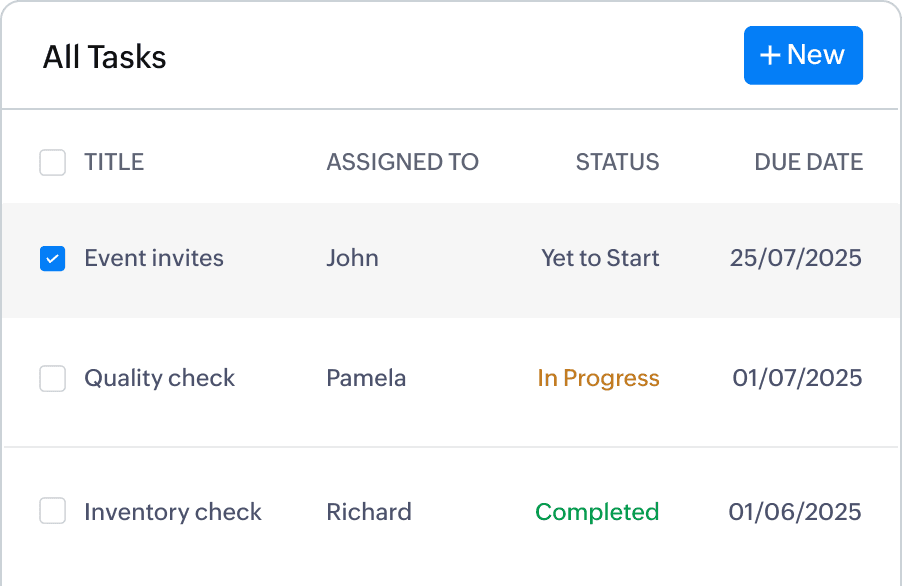
Task: Click the New task button
Action: (x=803, y=56)
